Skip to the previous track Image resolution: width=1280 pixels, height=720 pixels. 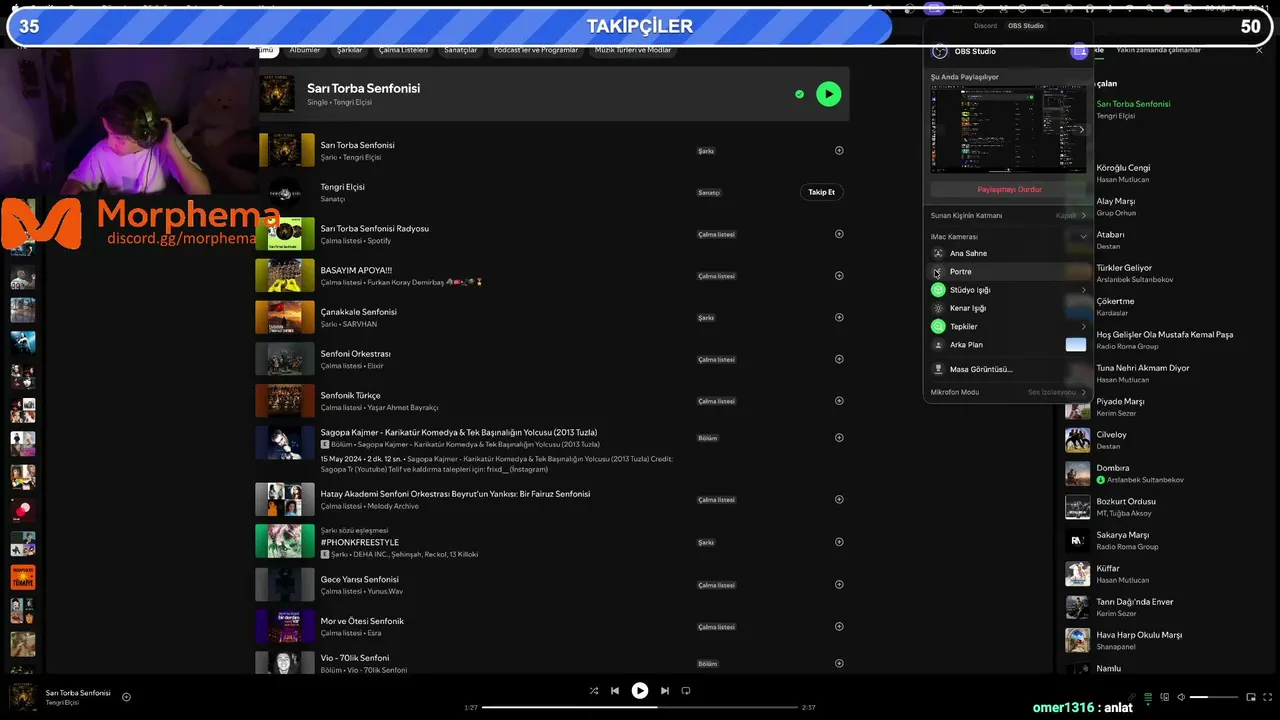pyautogui.click(x=615, y=691)
